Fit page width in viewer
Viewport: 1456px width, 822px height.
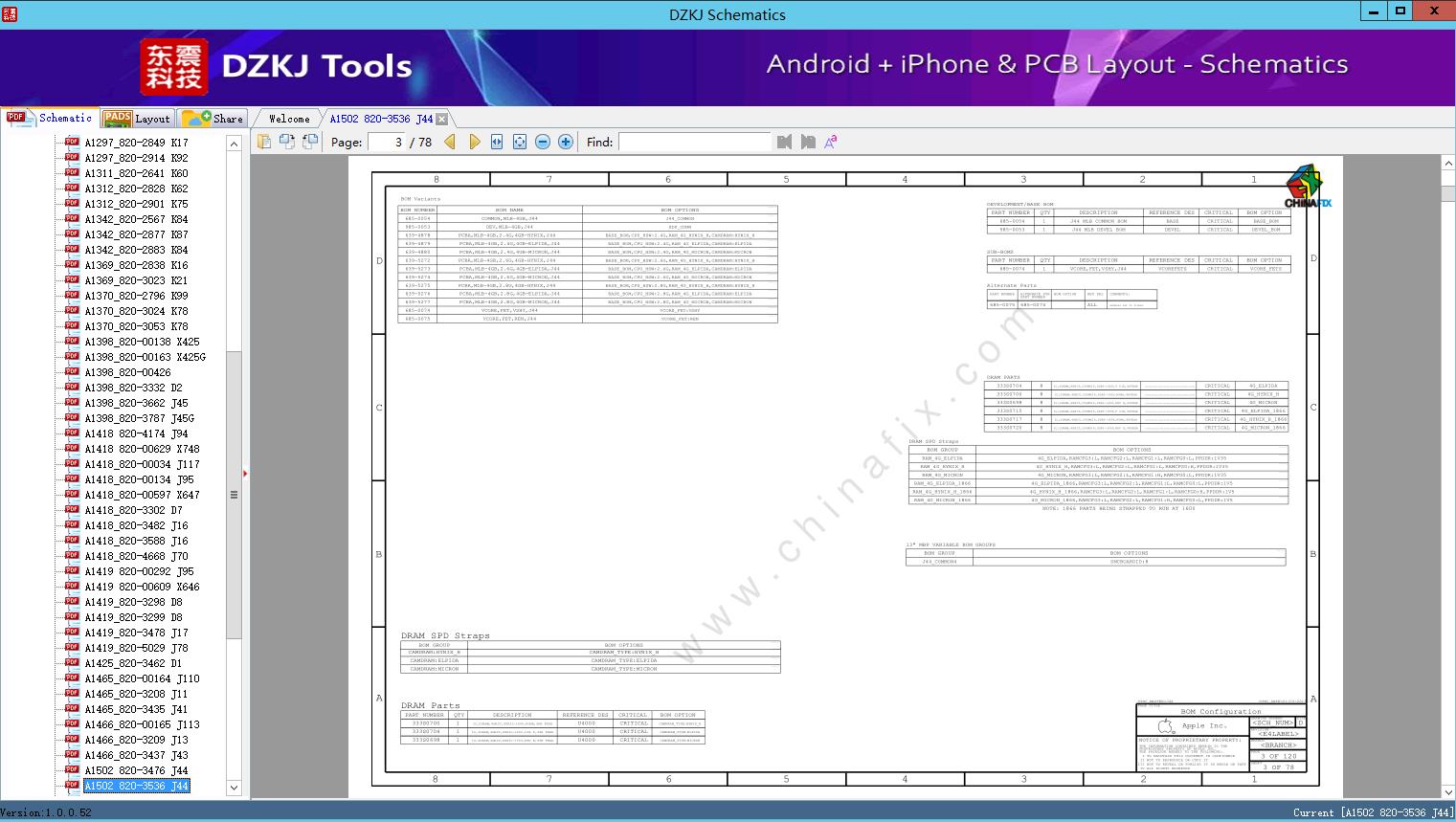(x=497, y=142)
